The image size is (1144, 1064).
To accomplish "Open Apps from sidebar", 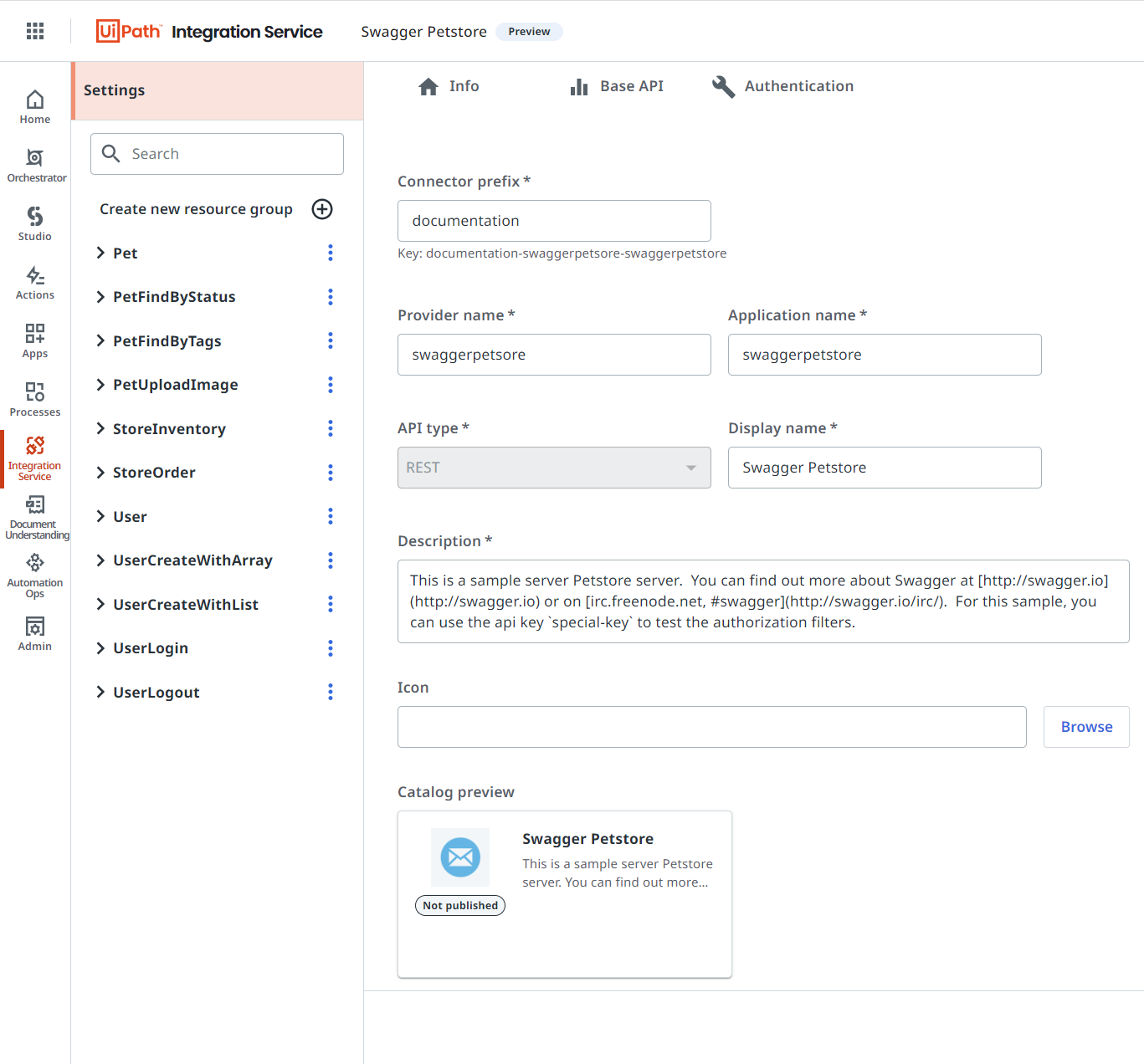I will pyautogui.click(x=35, y=341).
